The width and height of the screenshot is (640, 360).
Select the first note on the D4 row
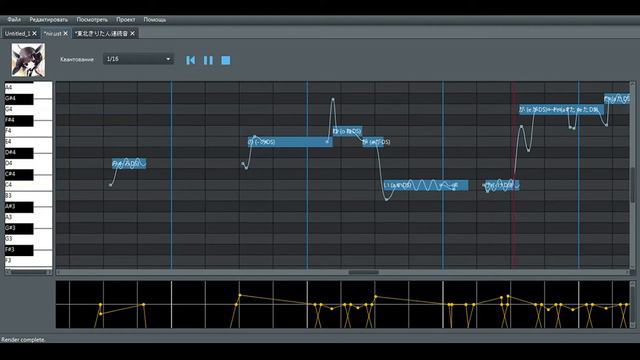[129, 164]
